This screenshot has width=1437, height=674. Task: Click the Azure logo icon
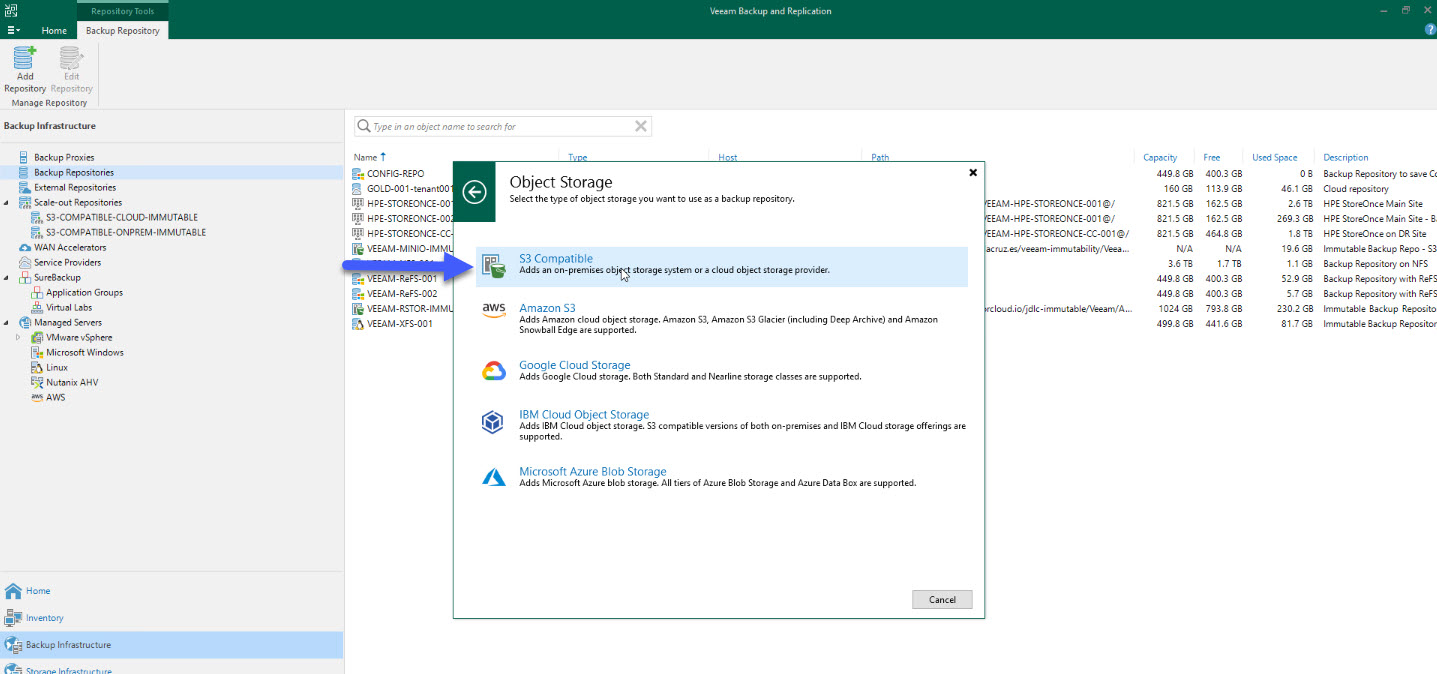pyautogui.click(x=494, y=477)
